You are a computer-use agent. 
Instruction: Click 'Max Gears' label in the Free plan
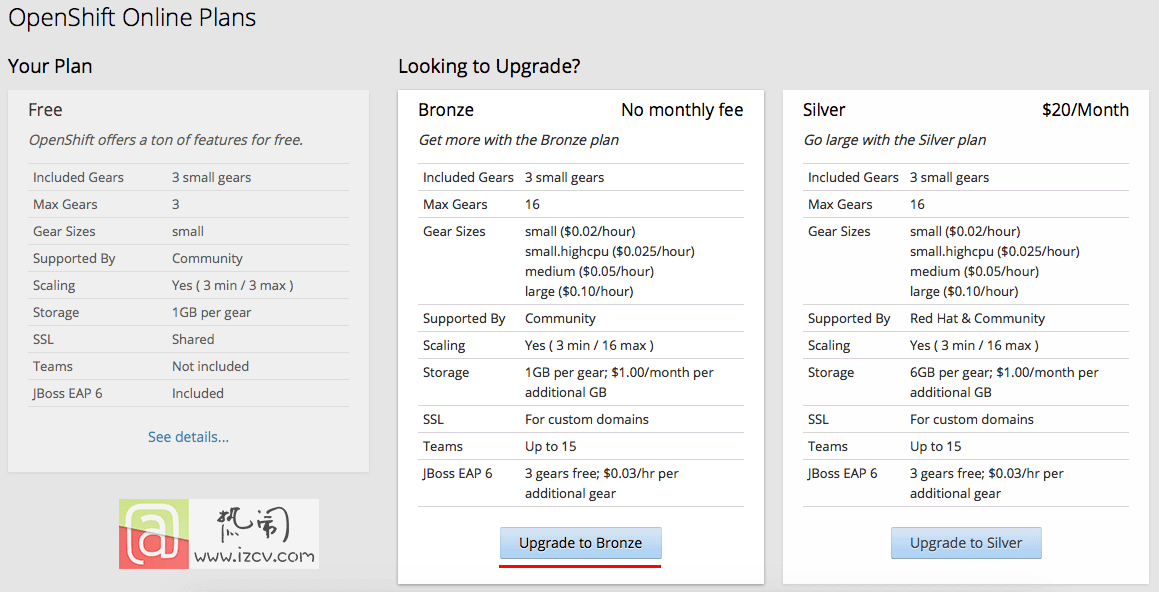65,204
